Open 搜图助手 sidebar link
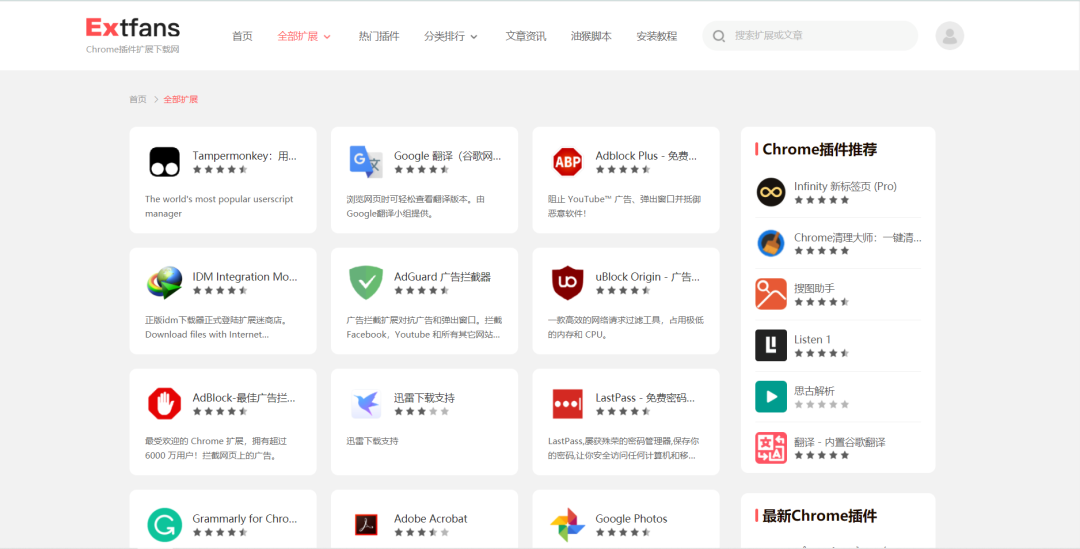 814,288
